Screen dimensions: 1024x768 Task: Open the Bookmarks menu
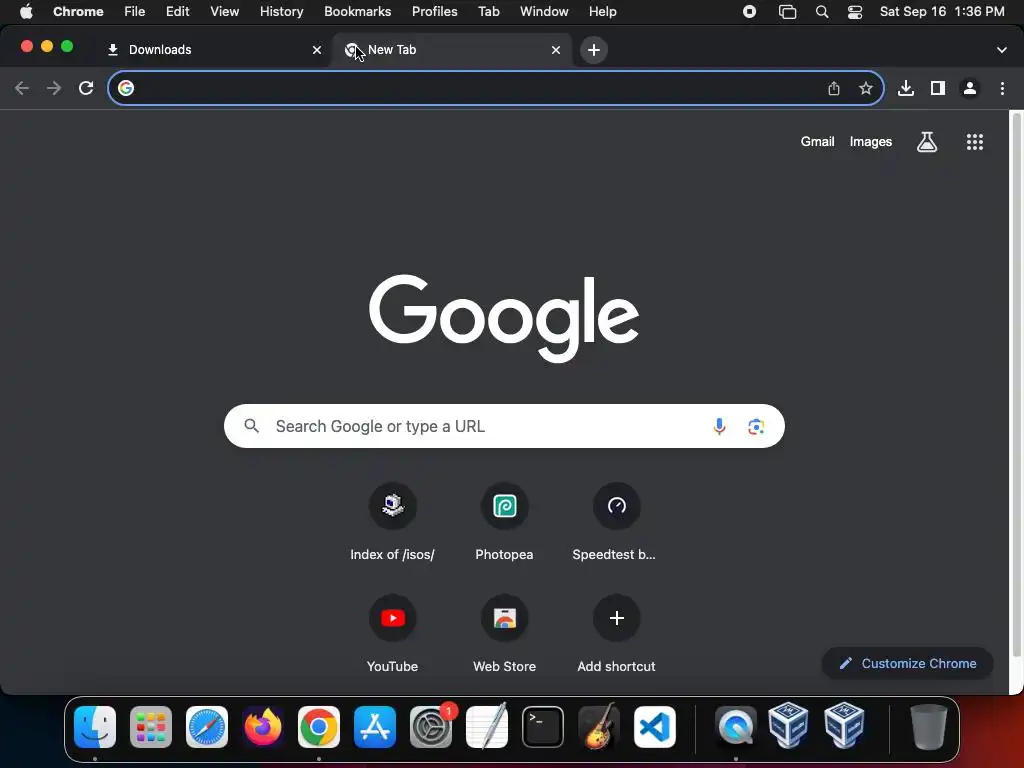click(357, 12)
